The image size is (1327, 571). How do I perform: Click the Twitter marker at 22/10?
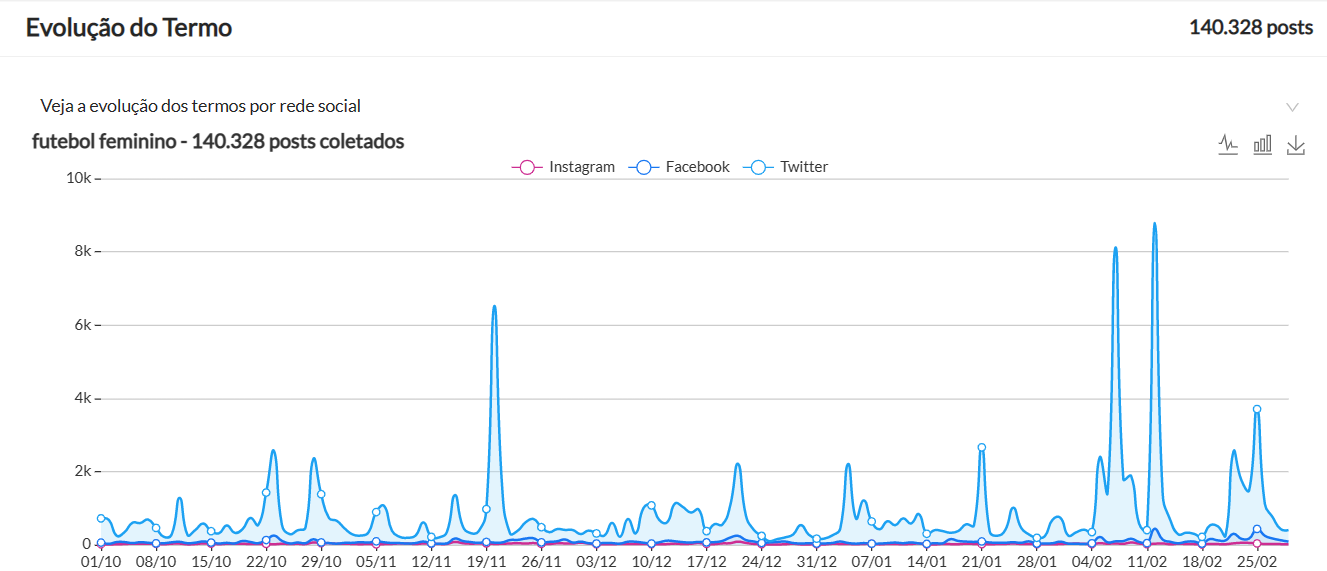point(266,492)
